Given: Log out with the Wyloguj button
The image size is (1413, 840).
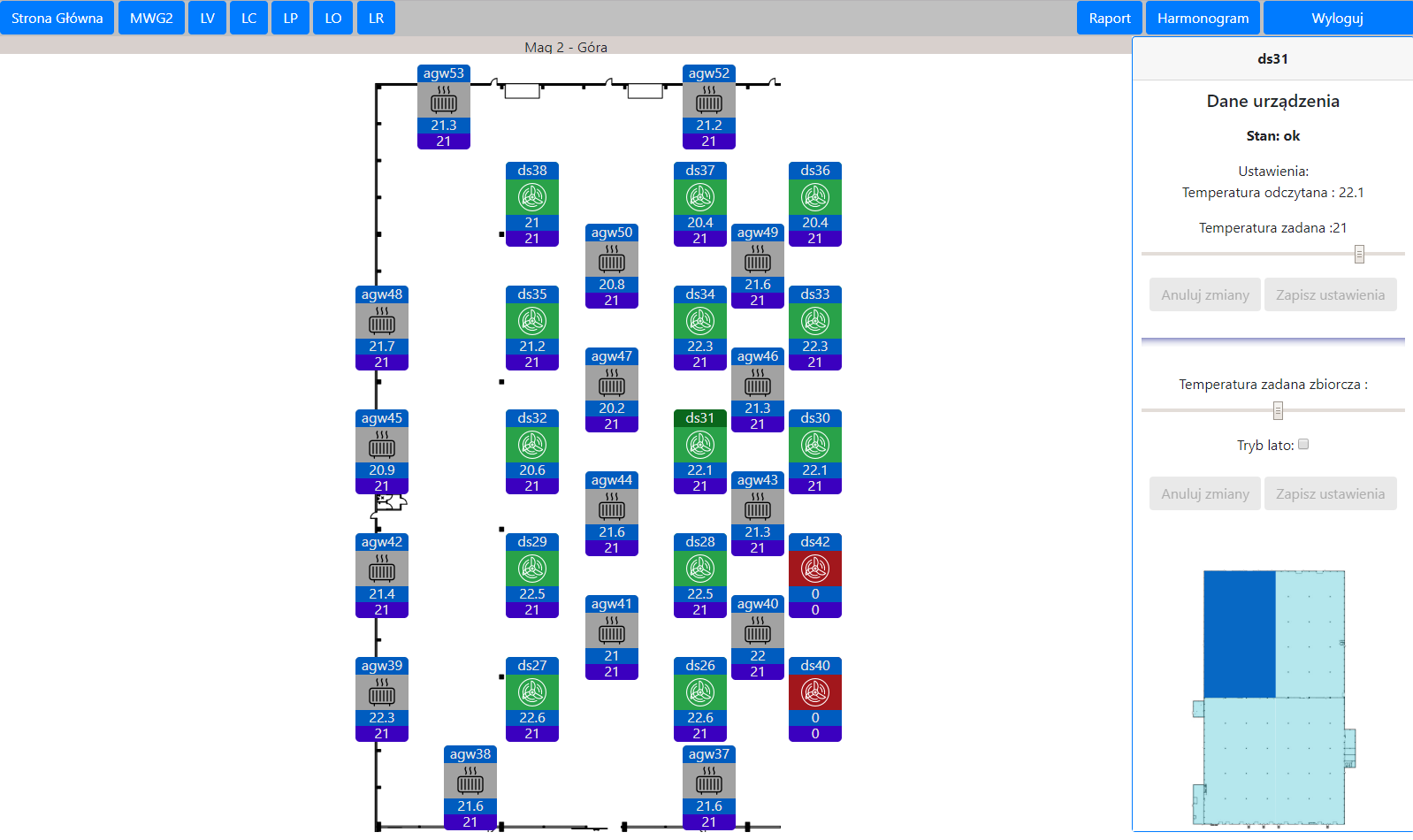Looking at the screenshot, I should pos(1337,18).
